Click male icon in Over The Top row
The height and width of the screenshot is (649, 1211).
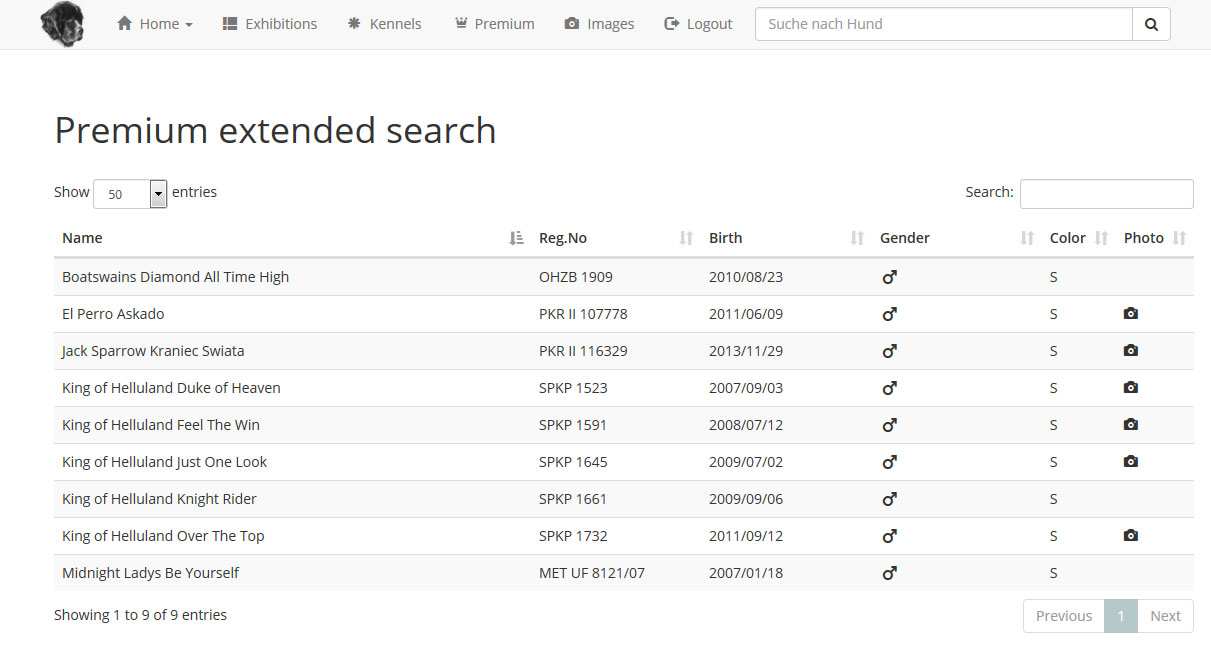[889, 536]
